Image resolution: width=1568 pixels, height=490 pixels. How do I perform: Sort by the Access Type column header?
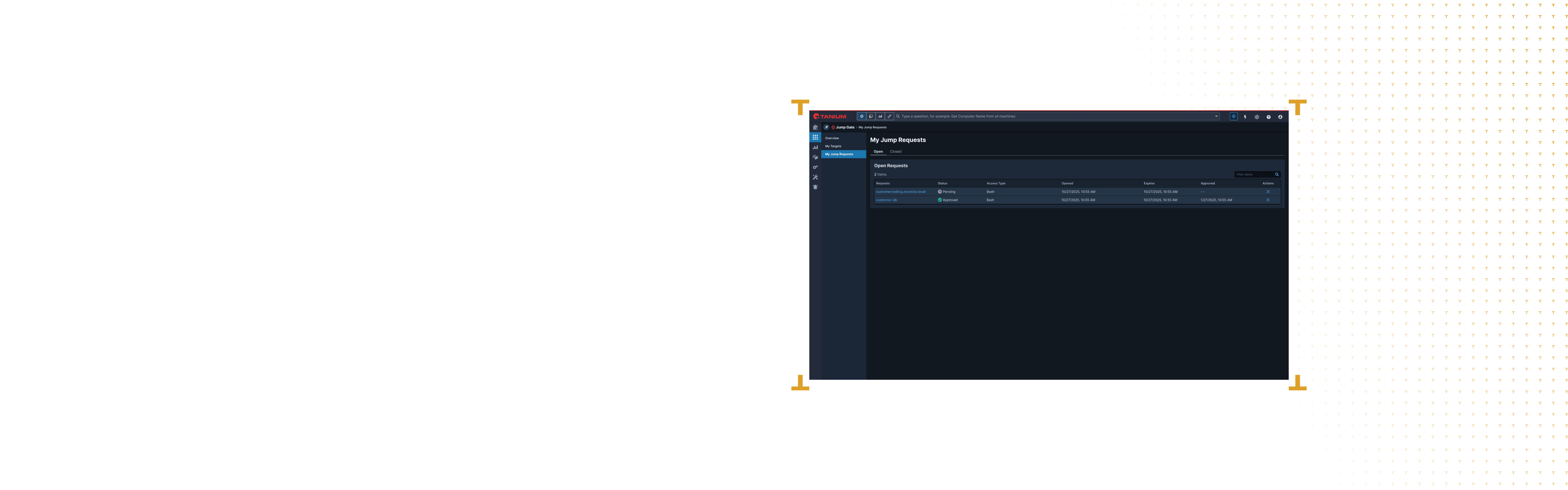click(996, 183)
